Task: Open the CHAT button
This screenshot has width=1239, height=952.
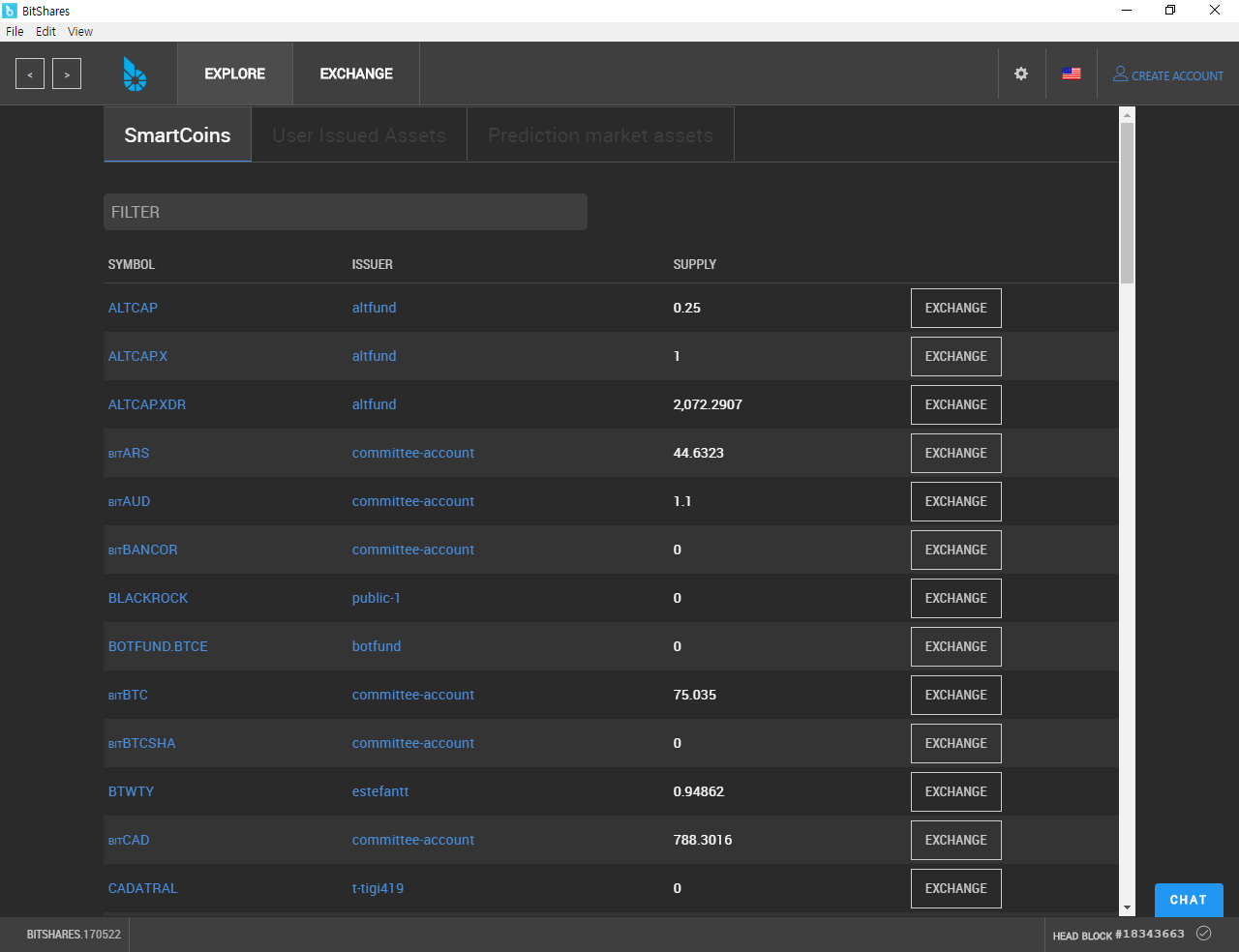Action: 1189,900
